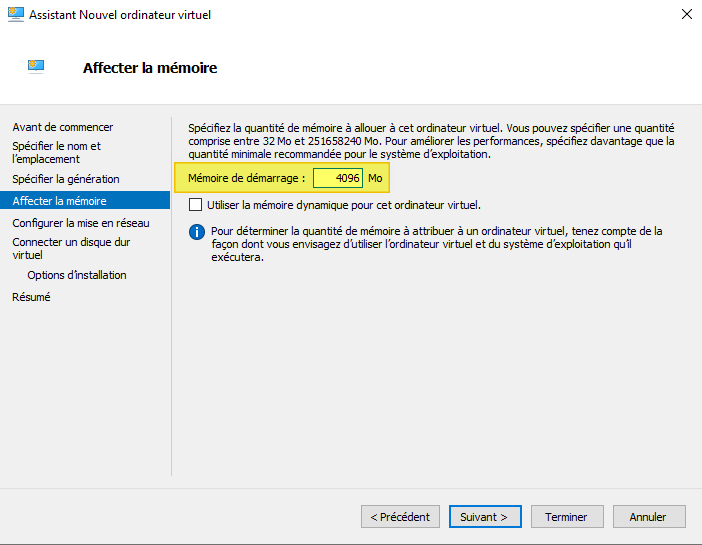Image resolution: width=702 pixels, height=545 pixels.
Task: Open Spécifier le nom et l'emplacement step
Action: pos(56,153)
